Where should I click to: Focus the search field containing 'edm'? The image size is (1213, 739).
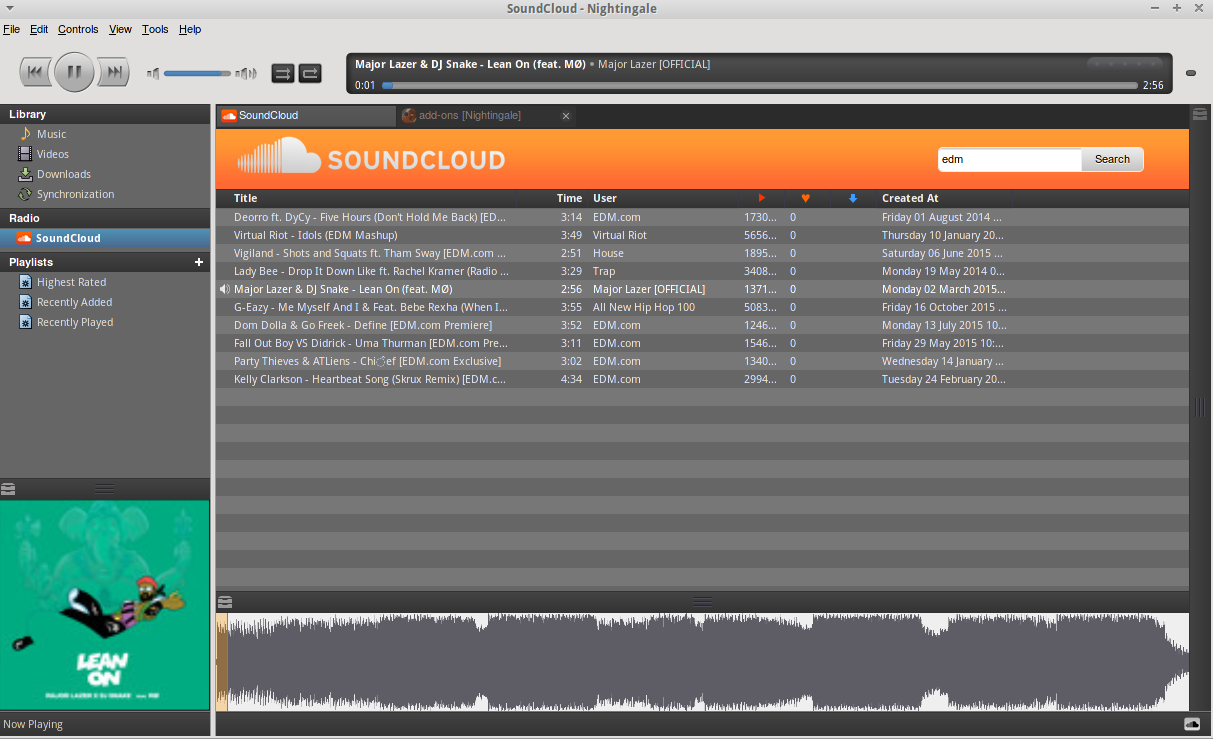[x=1009, y=159]
